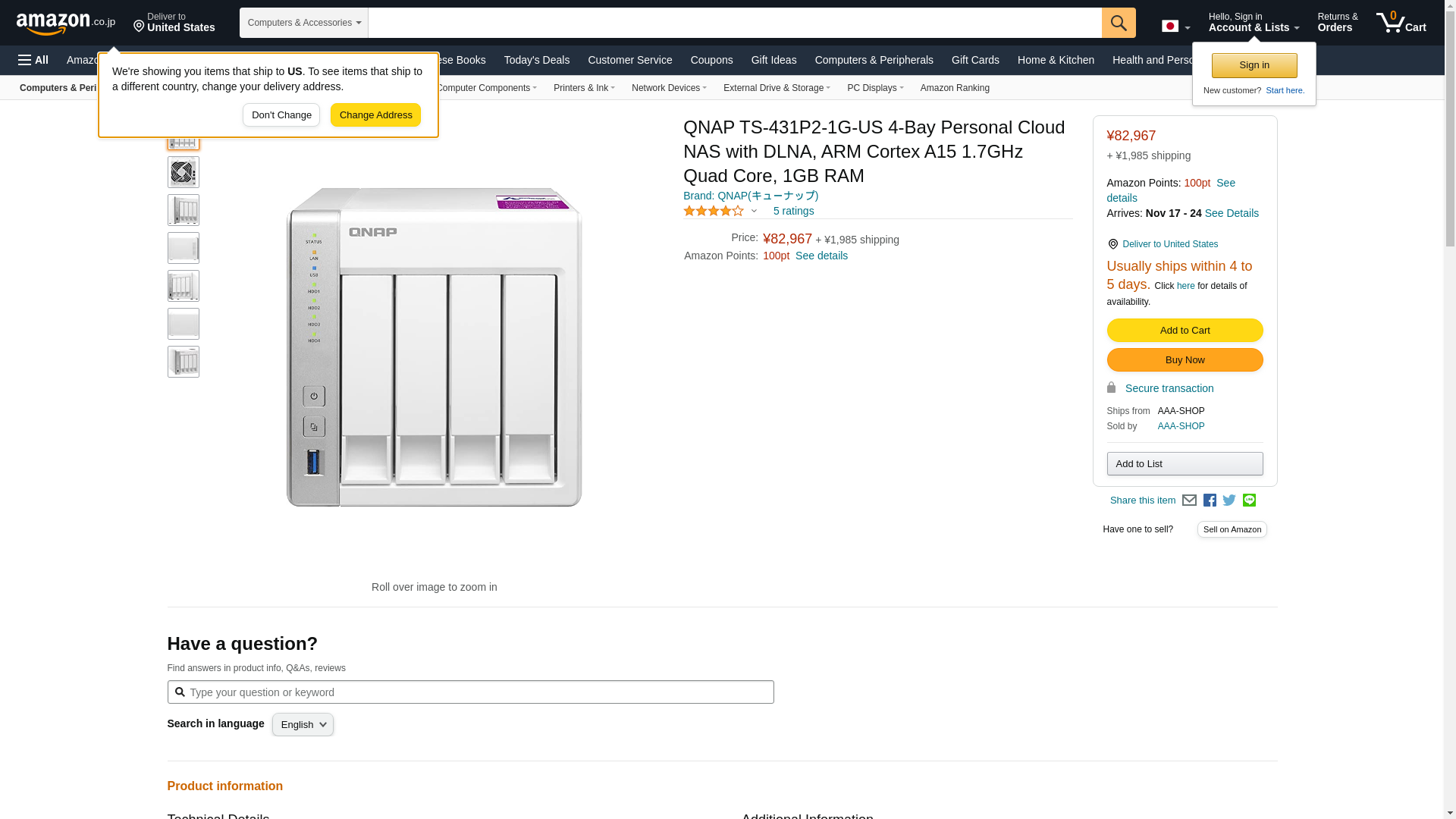Viewport: 1456px width, 819px height.
Task: Open the Japan flag language selector
Action: pos(1175,26)
